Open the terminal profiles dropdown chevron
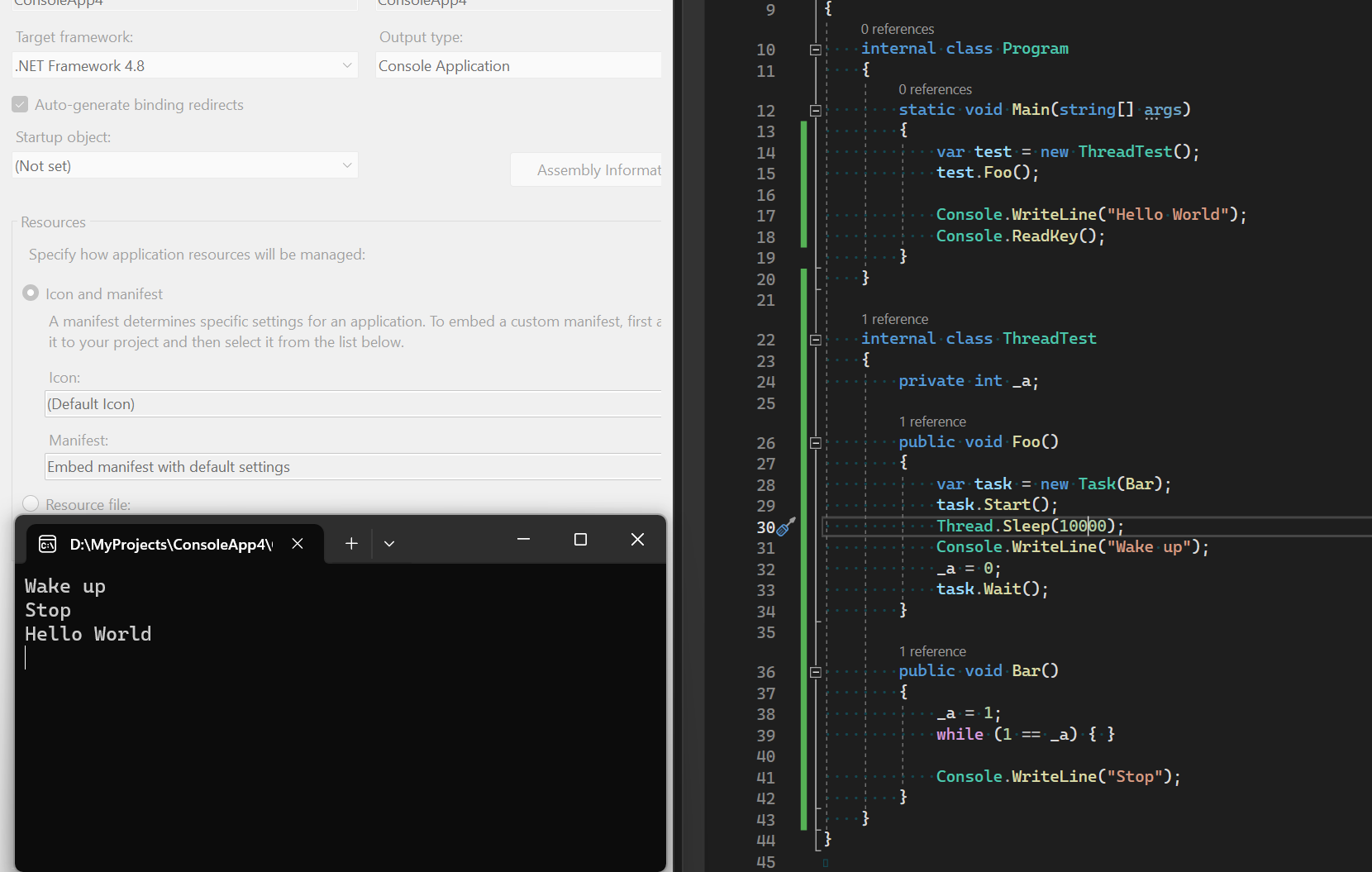Screen dimensions: 1372x872 coord(389,543)
